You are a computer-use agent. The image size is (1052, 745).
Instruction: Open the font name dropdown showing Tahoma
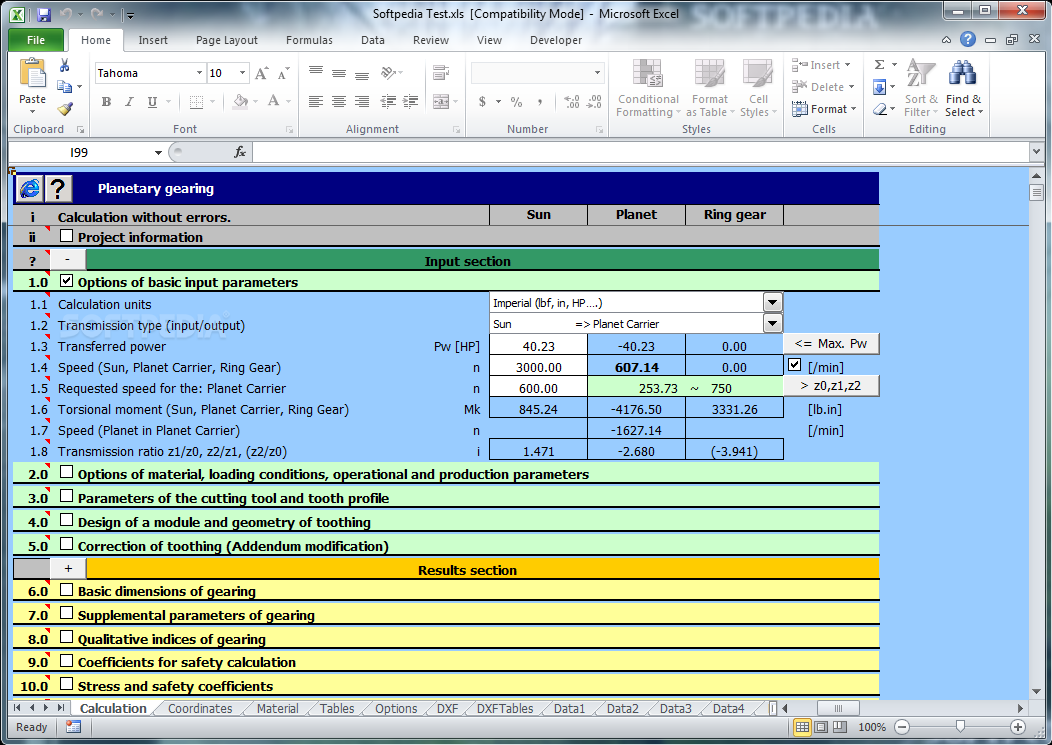pos(199,73)
